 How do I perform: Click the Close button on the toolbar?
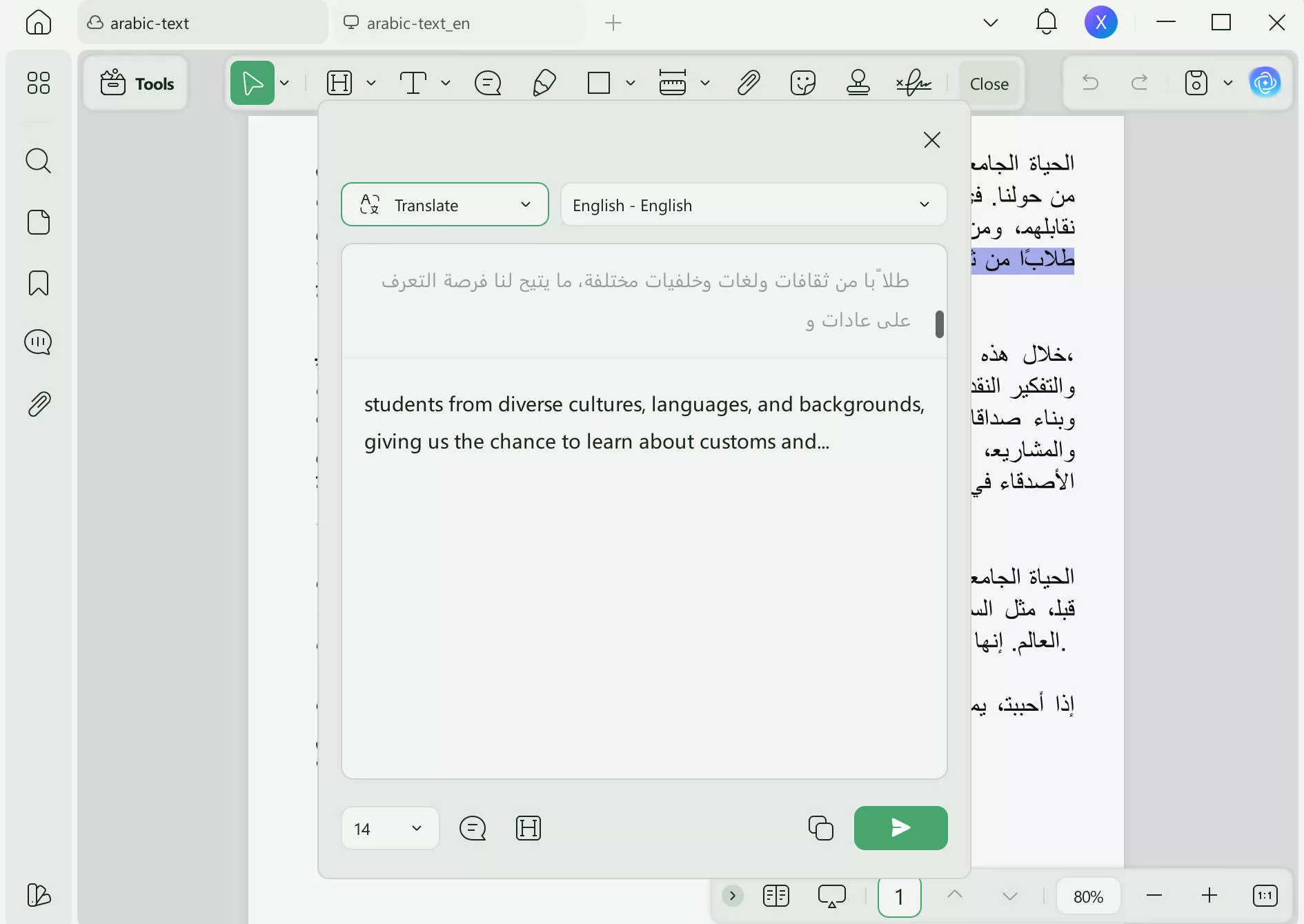(x=989, y=83)
